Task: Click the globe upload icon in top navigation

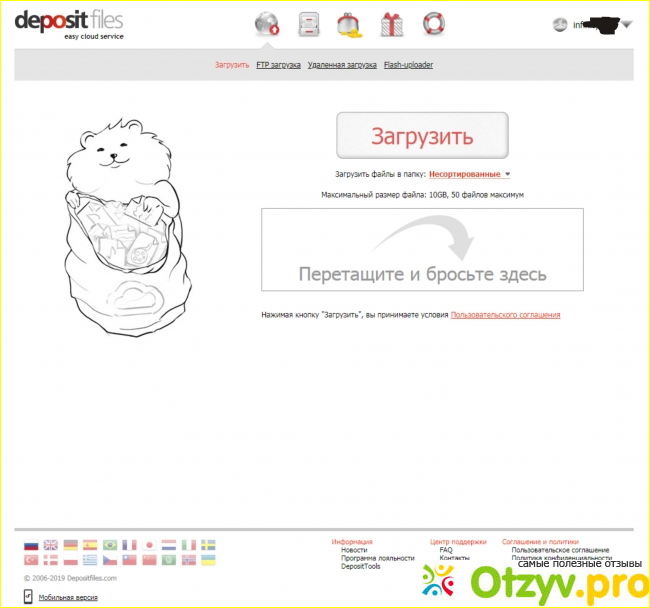Action: (x=268, y=24)
